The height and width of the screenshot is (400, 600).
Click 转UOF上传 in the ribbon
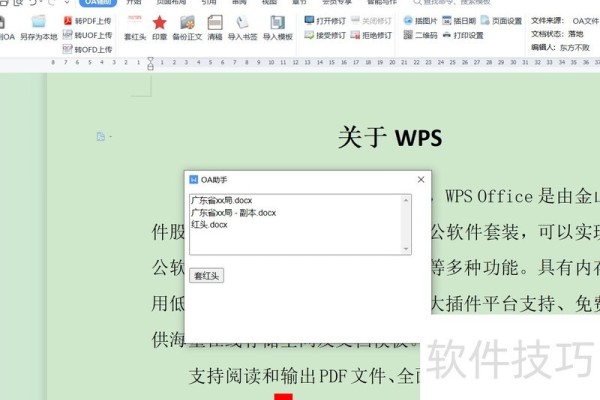click(88, 35)
